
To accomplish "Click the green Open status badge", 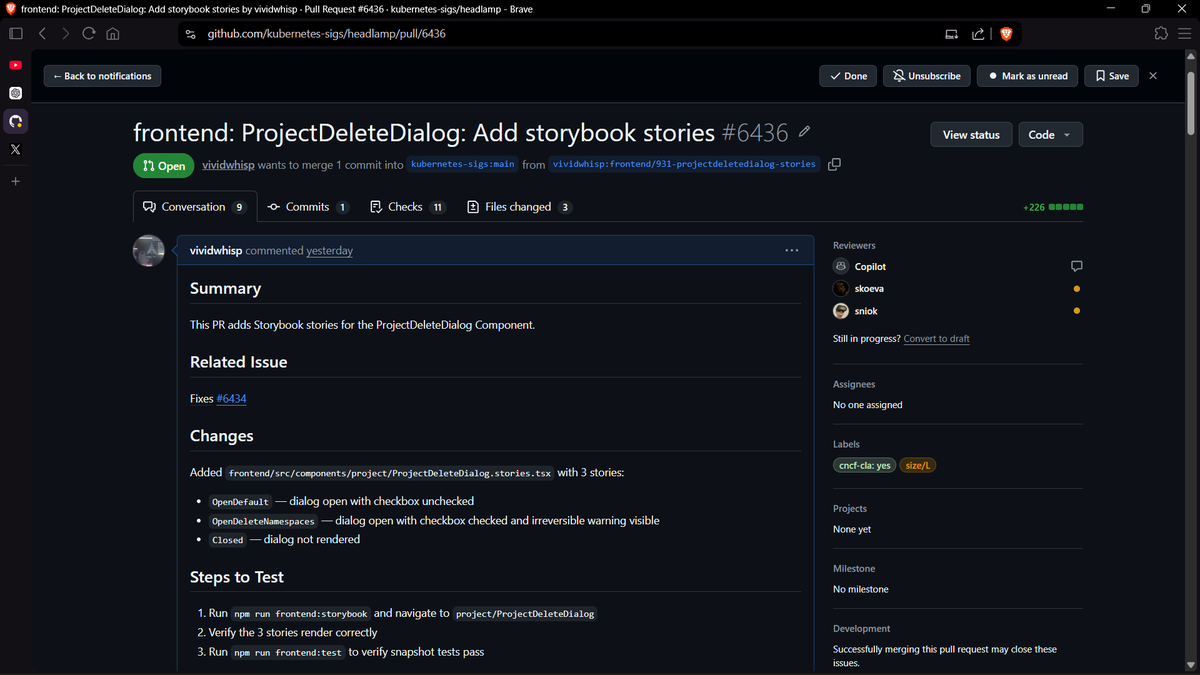I will [163, 166].
